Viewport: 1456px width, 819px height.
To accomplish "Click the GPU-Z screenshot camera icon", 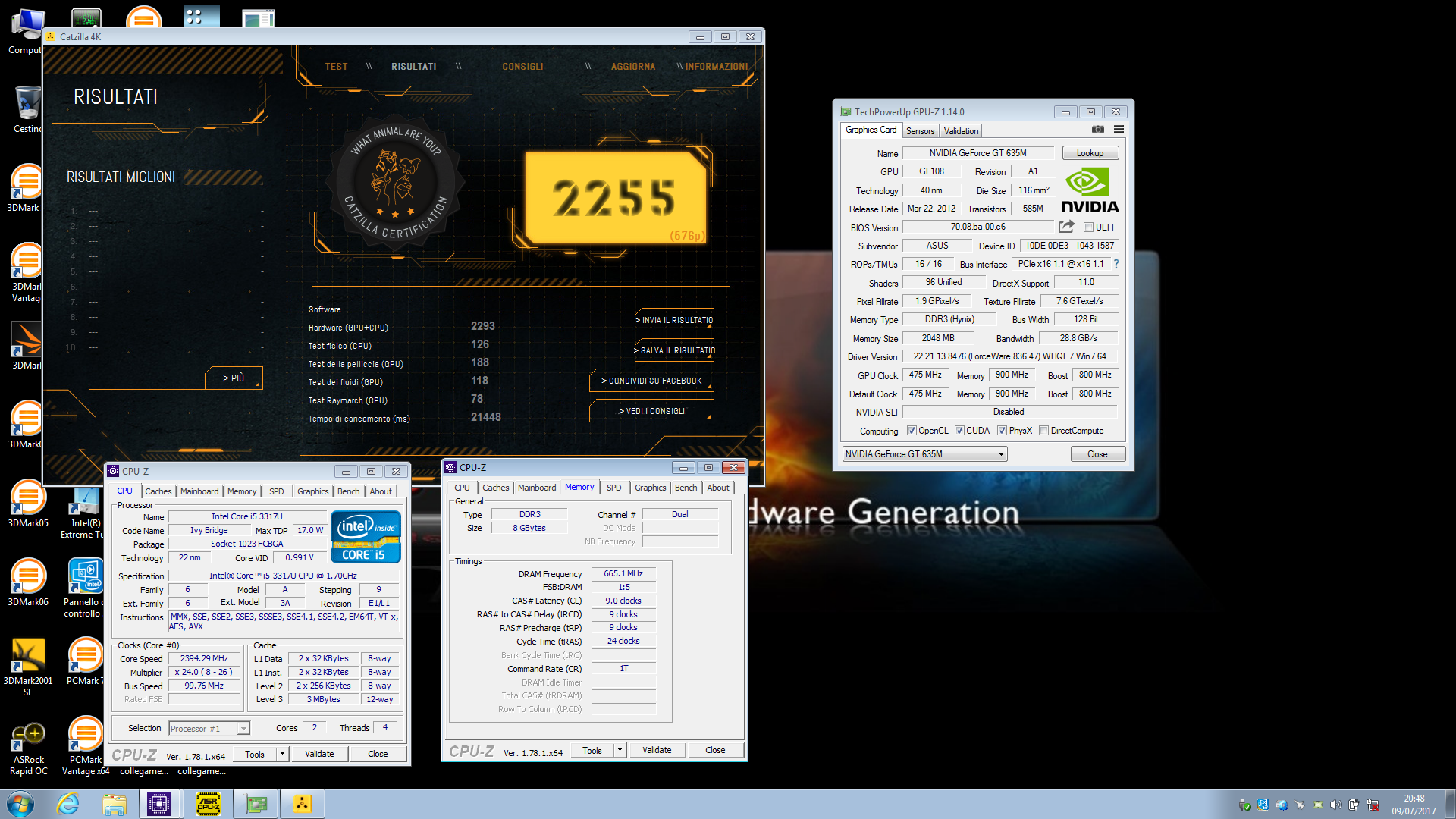I will (1097, 130).
